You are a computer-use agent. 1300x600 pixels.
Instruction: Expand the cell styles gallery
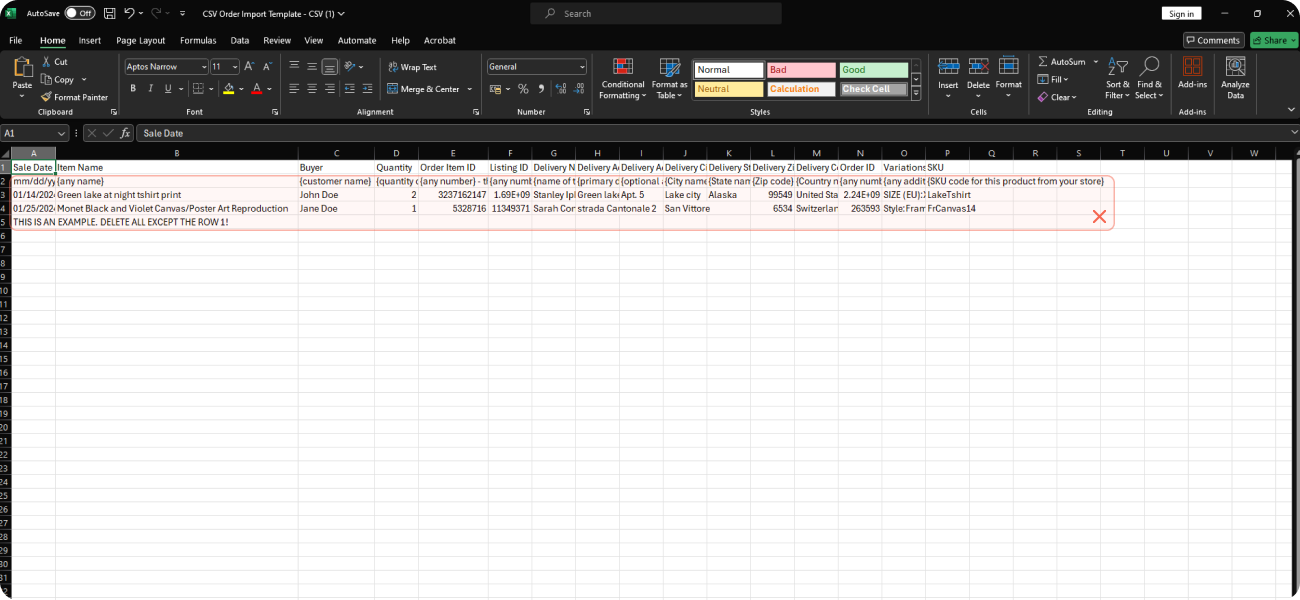coord(916,93)
